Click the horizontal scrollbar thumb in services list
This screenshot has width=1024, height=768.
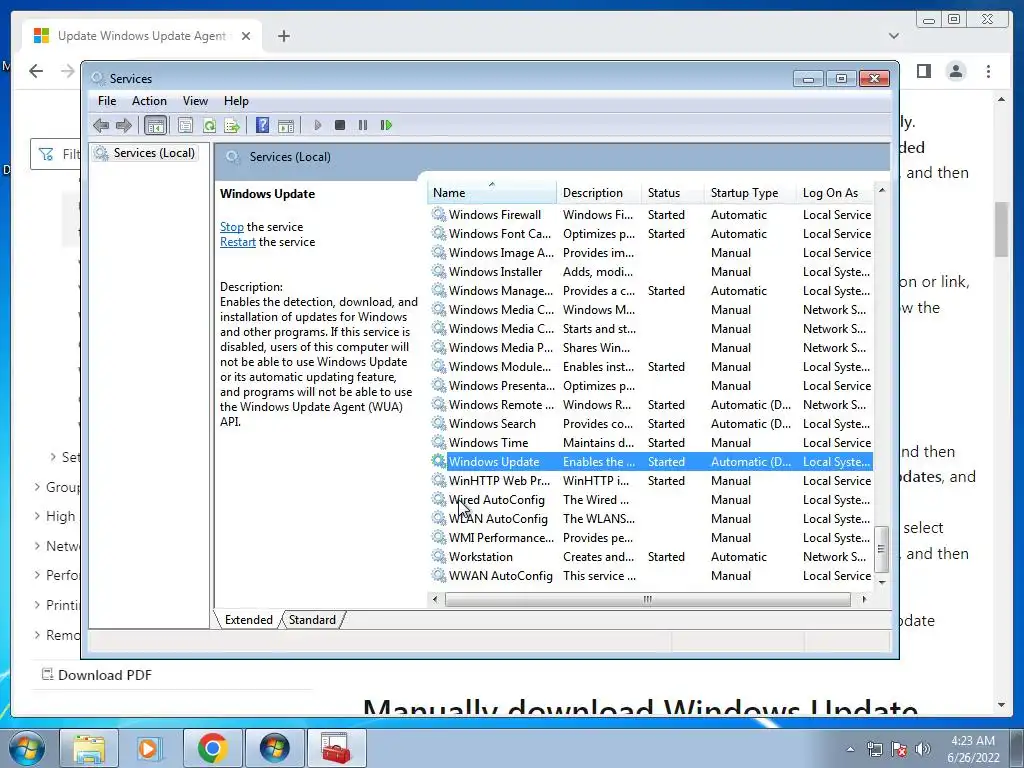[x=647, y=599]
